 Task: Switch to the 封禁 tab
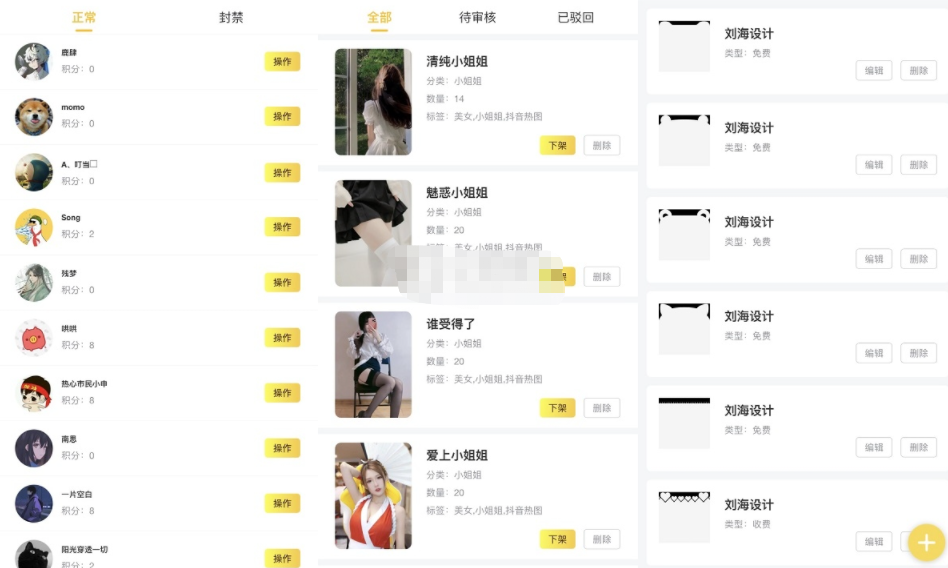pyautogui.click(x=231, y=18)
